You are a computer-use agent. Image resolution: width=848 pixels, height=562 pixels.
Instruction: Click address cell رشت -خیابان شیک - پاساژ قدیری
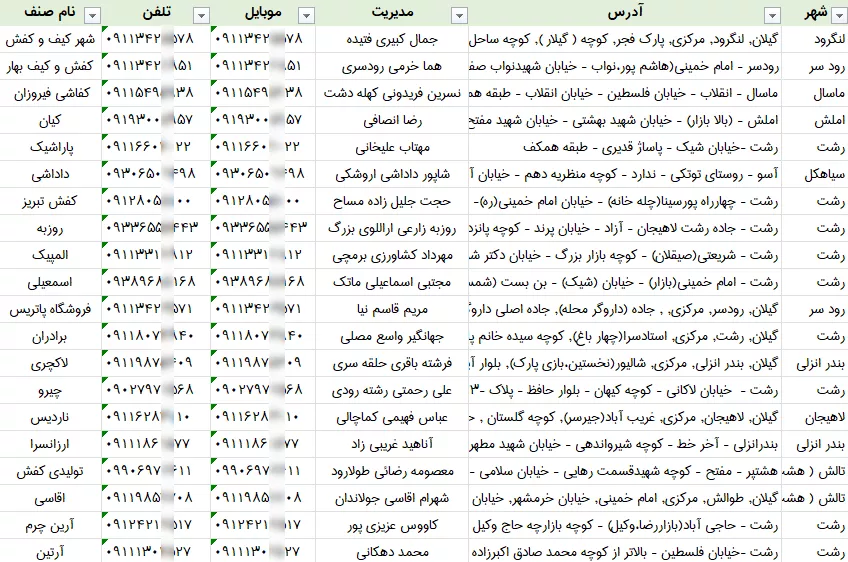625,147
